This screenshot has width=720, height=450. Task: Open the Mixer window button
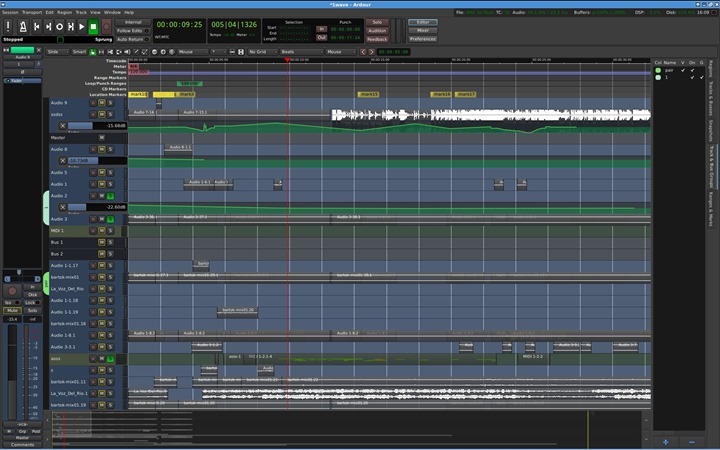click(x=422, y=30)
